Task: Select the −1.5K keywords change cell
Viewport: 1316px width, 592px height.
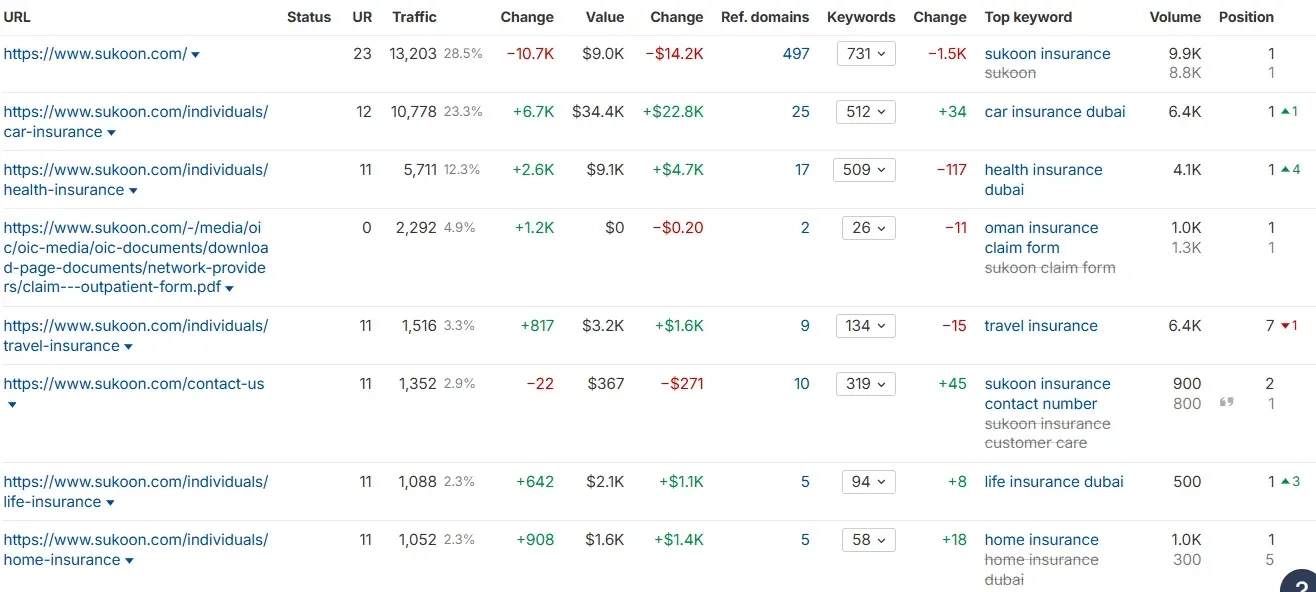Action: point(947,54)
